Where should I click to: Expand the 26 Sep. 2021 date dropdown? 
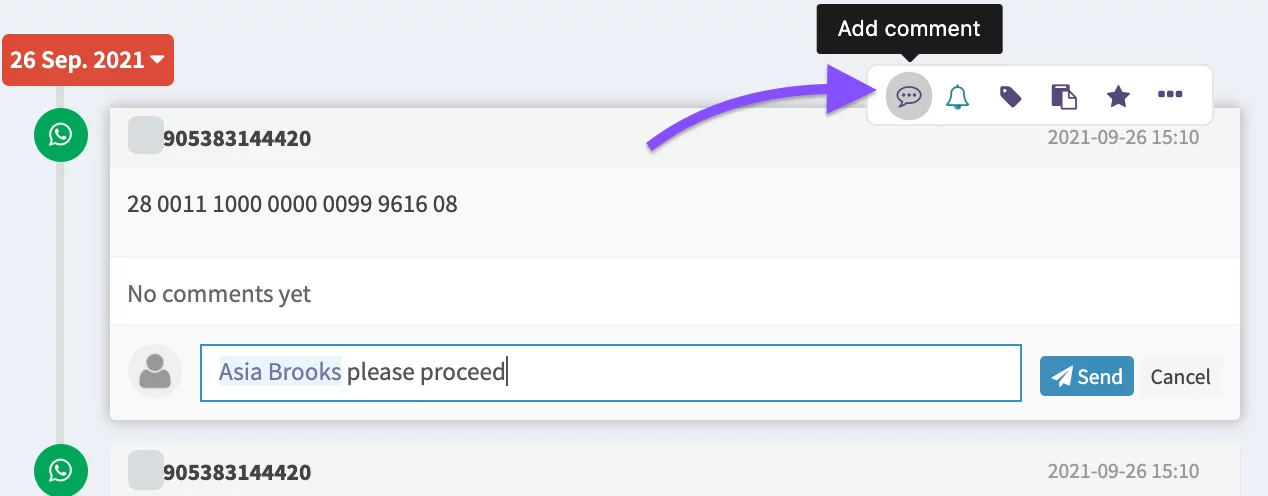88,60
